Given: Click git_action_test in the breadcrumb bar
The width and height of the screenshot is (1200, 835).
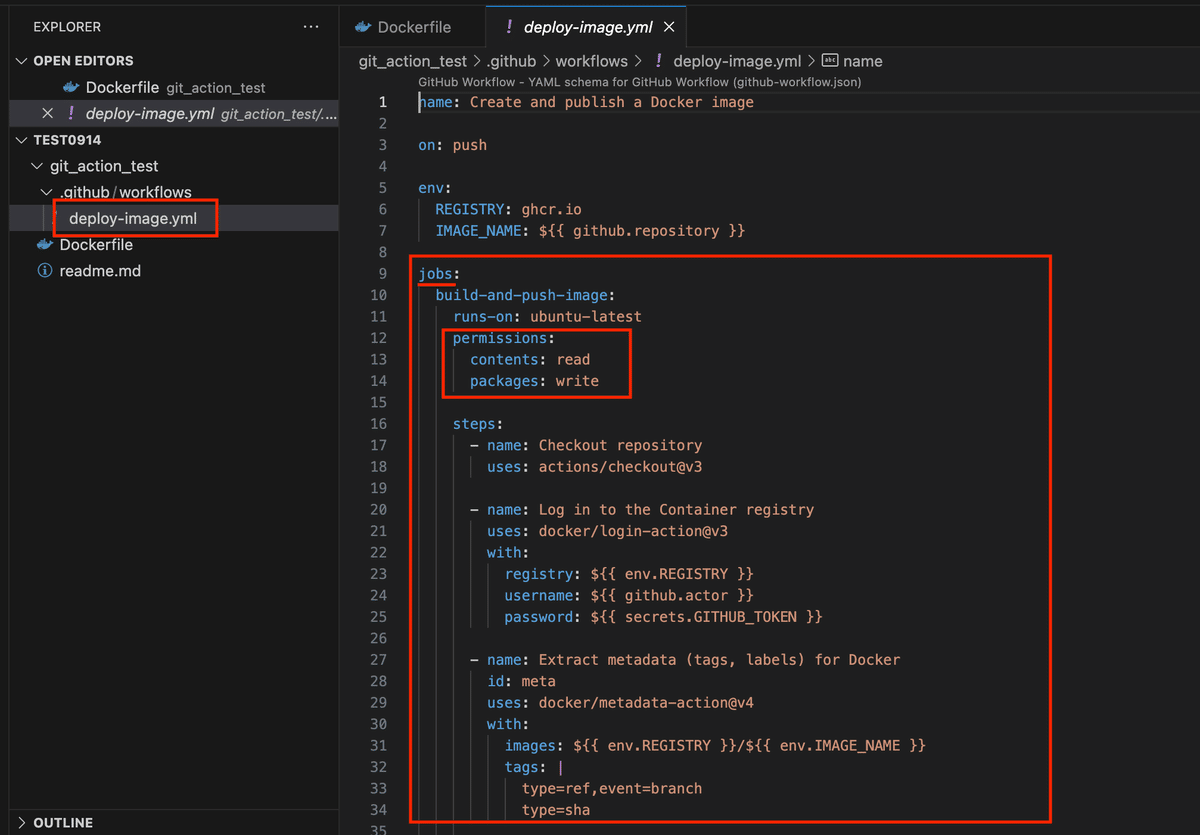Looking at the screenshot, I should coord(413,61).
